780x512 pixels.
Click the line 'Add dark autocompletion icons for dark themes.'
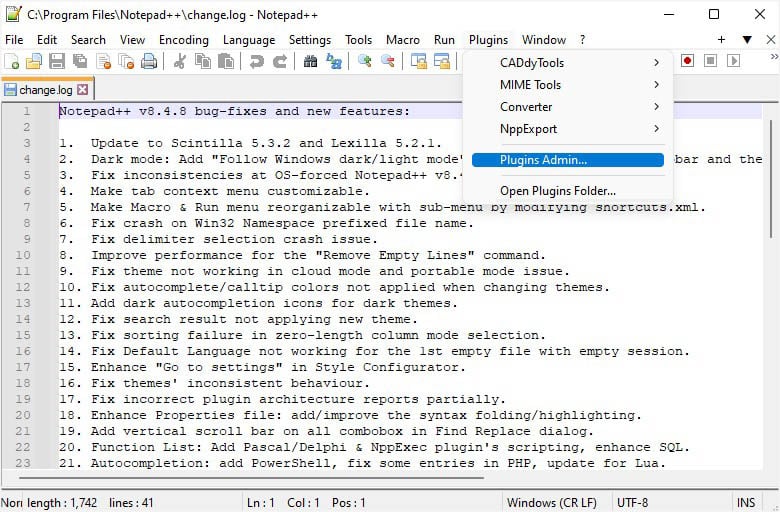tap(274, 303)
